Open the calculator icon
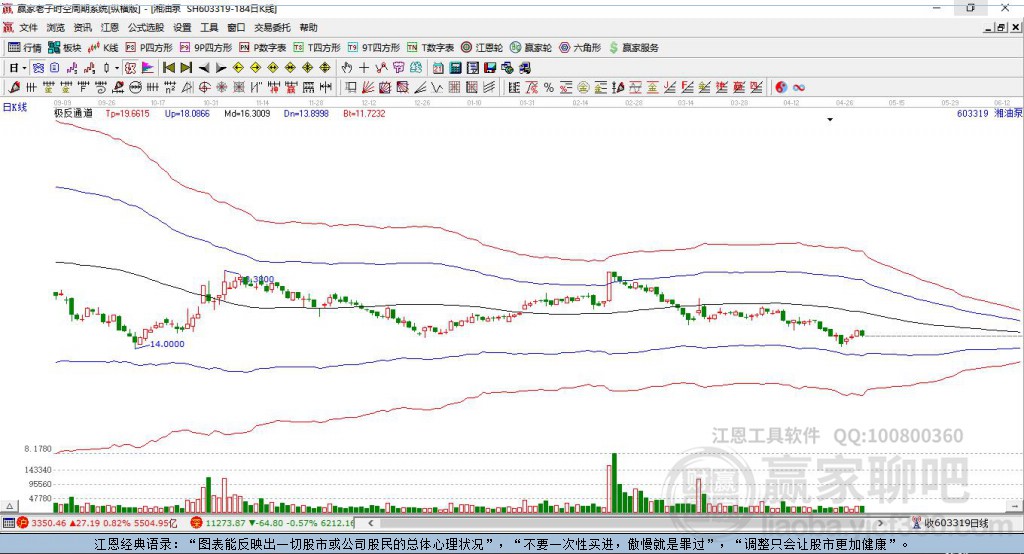This screenshot has height=554, width=1024. 455,68
